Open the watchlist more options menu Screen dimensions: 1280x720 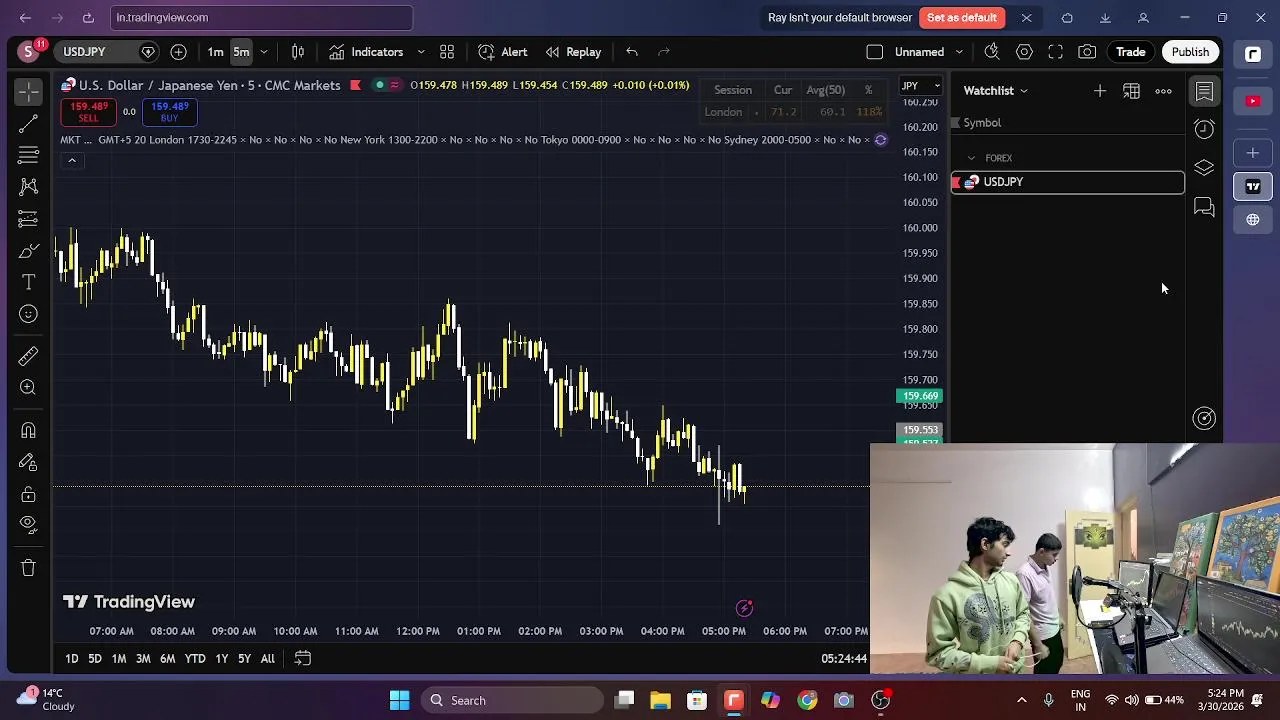tap(1164, 91)
